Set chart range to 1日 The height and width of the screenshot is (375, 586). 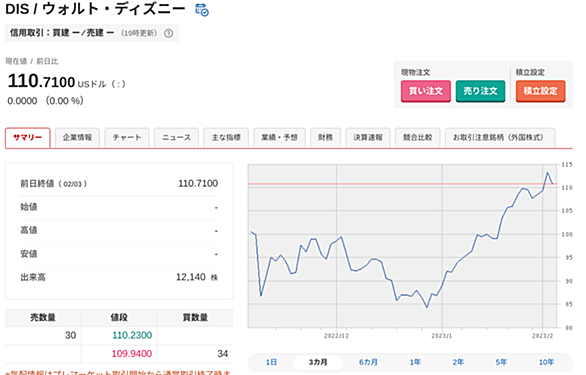(271, 362)
